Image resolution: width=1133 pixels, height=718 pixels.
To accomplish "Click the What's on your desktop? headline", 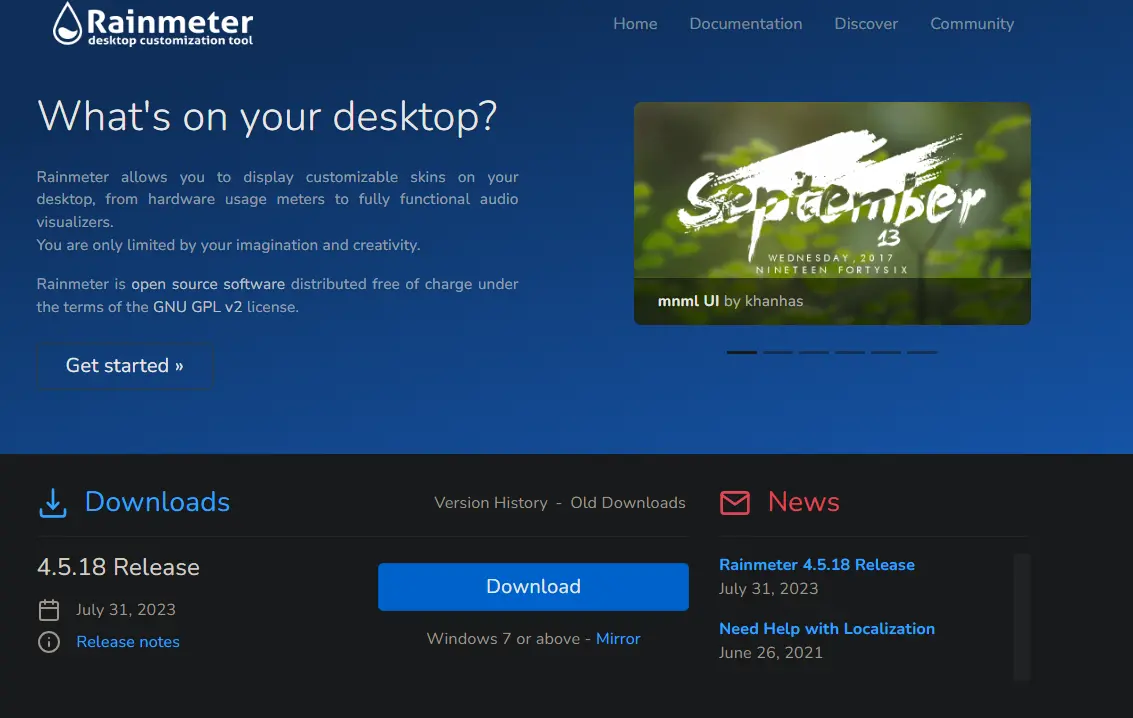I will coord(267,117).
